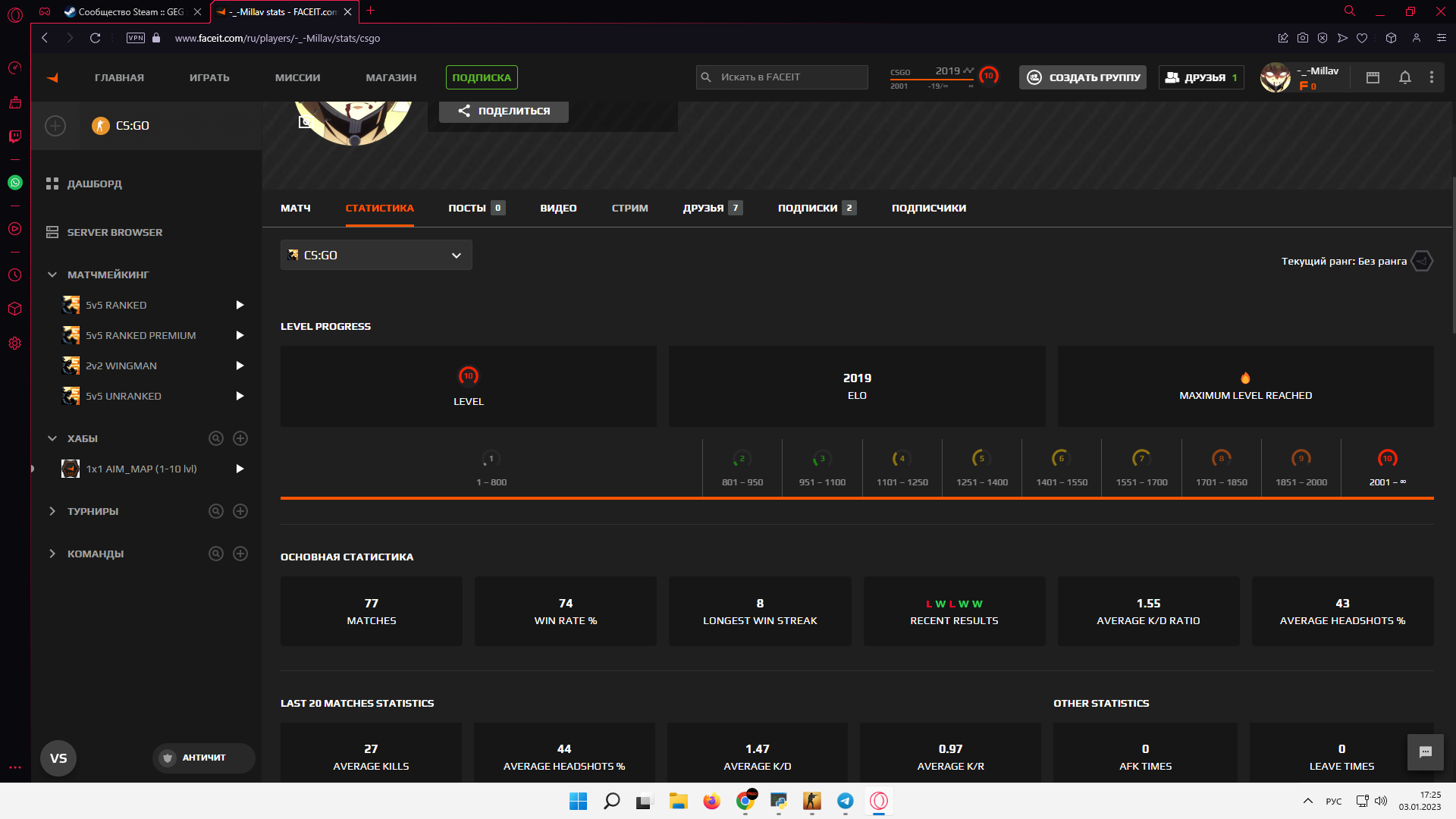Image resolution: width=1456 pixels, height=819 pixels.
Task: Toggle the VPN badge in address bar
Action: pyautogui.click(x=136, y=38)
